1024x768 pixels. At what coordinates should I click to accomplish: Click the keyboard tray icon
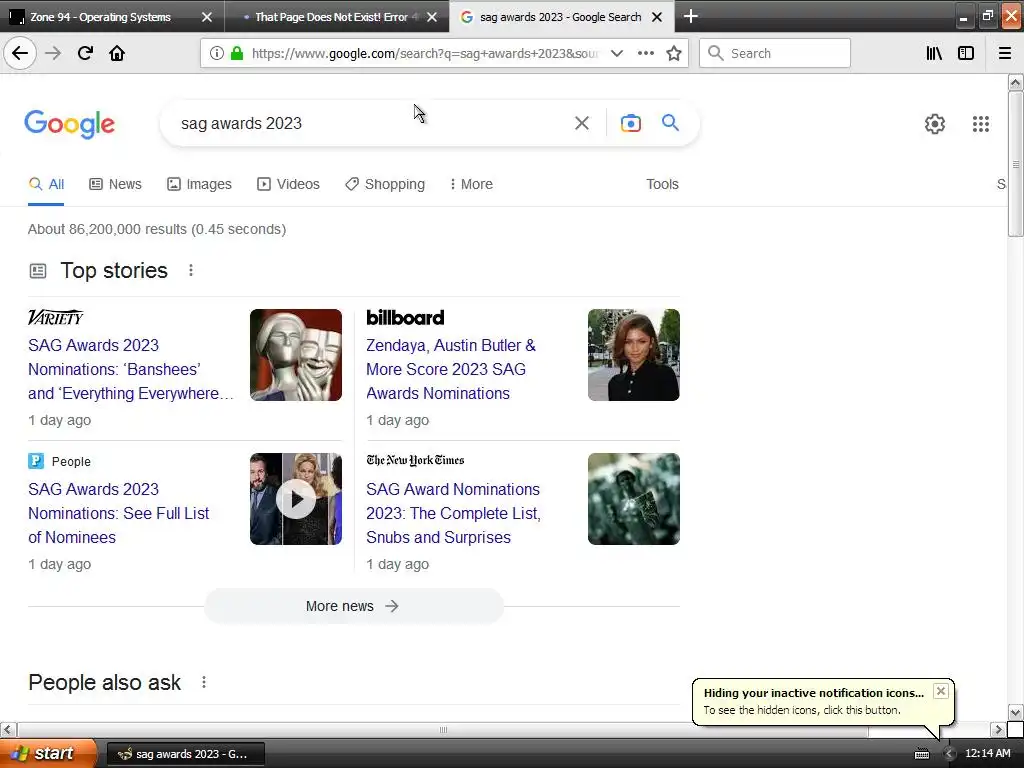[921, 754]
